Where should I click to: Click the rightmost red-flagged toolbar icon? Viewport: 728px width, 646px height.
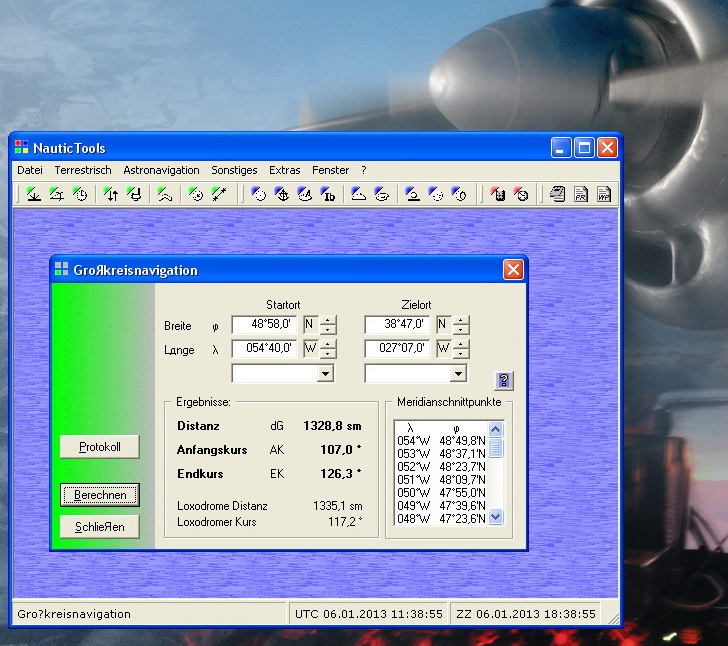521,195
